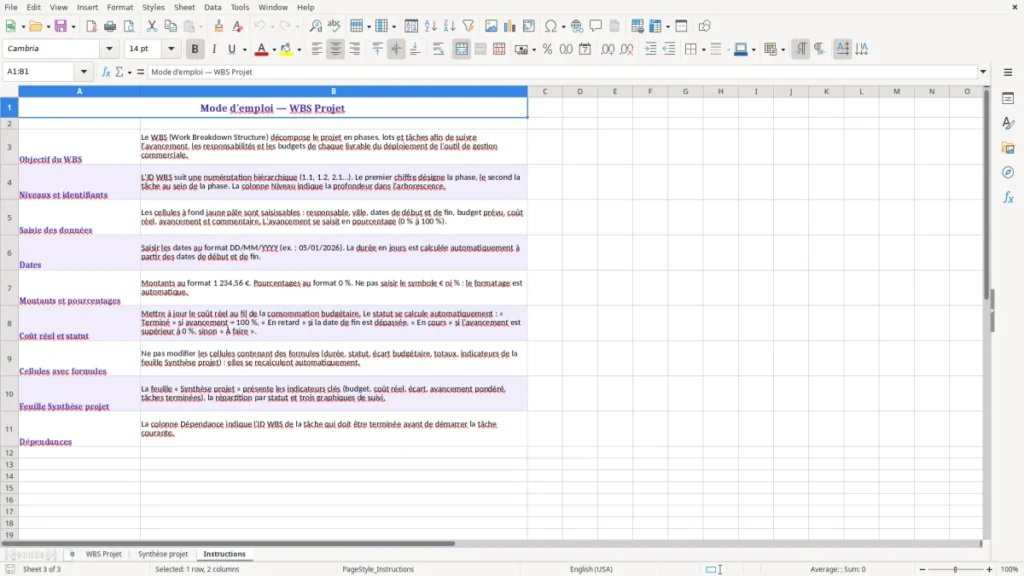The height and width of the screenshot is (576, 1024).
Task: Open background color dropdown arrow
Action: (299, 50)
